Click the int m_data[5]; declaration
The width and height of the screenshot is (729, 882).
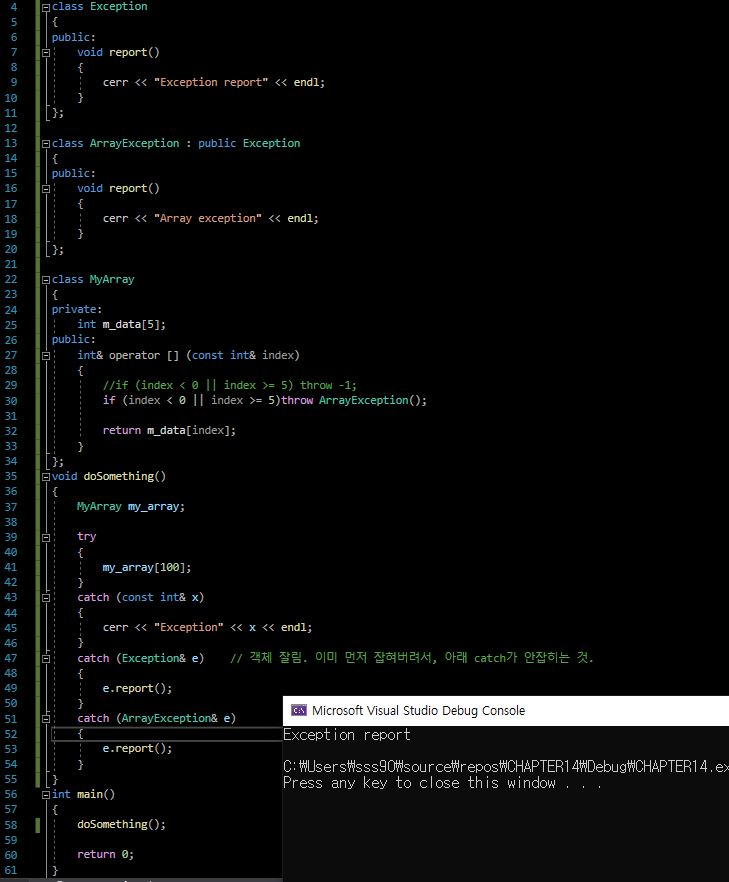(x=122, y=325)
